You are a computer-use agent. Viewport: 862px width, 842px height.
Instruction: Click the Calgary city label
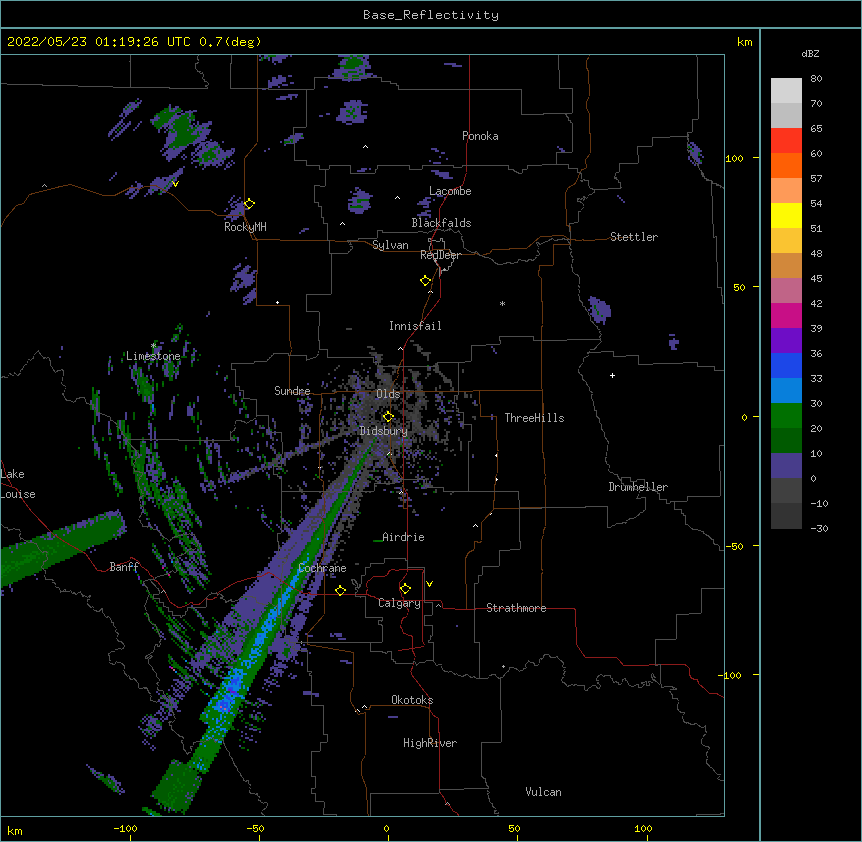point(399,603)
